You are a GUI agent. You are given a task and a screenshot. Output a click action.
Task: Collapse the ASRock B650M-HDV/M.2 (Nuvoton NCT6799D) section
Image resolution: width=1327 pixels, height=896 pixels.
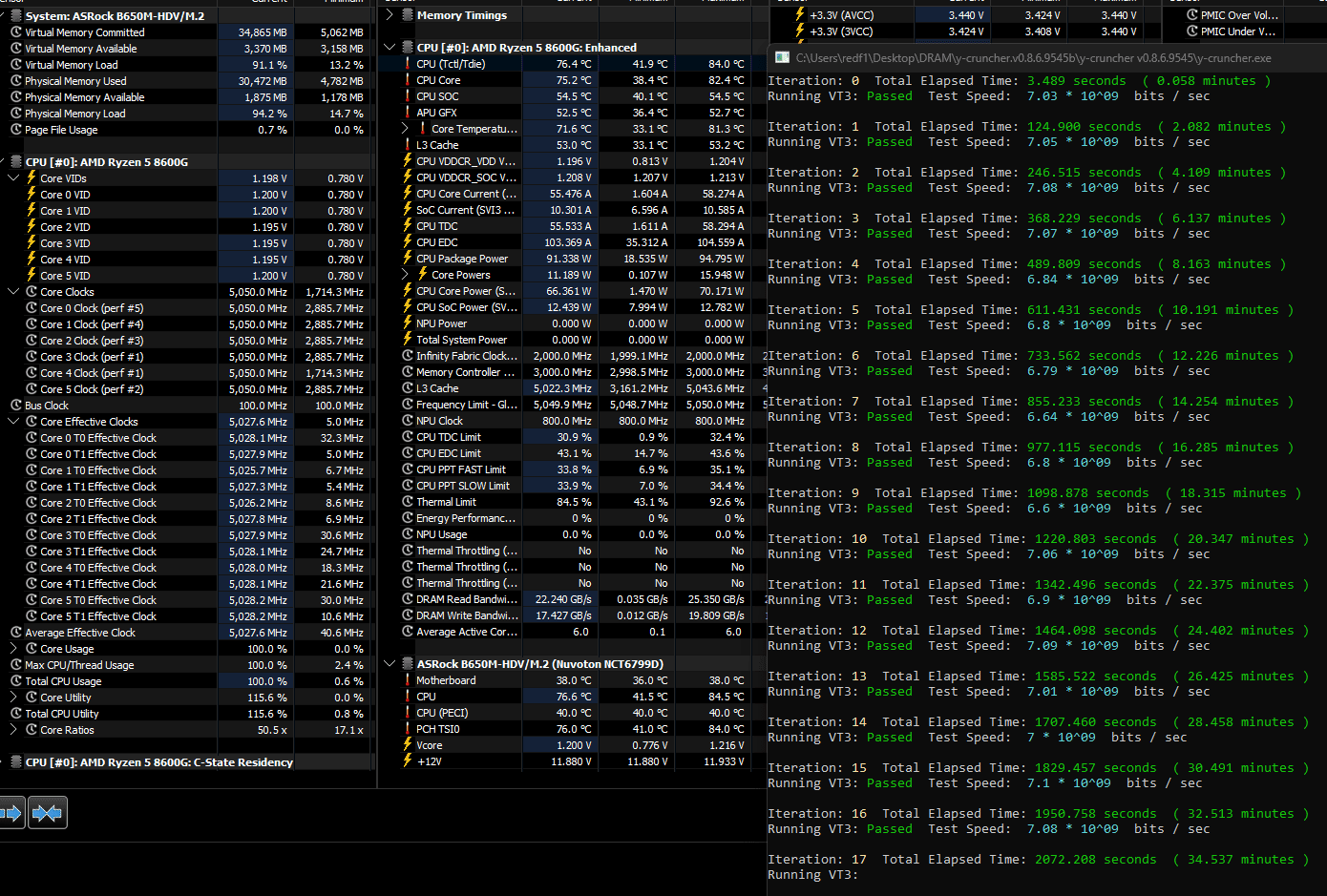[390, 664]
